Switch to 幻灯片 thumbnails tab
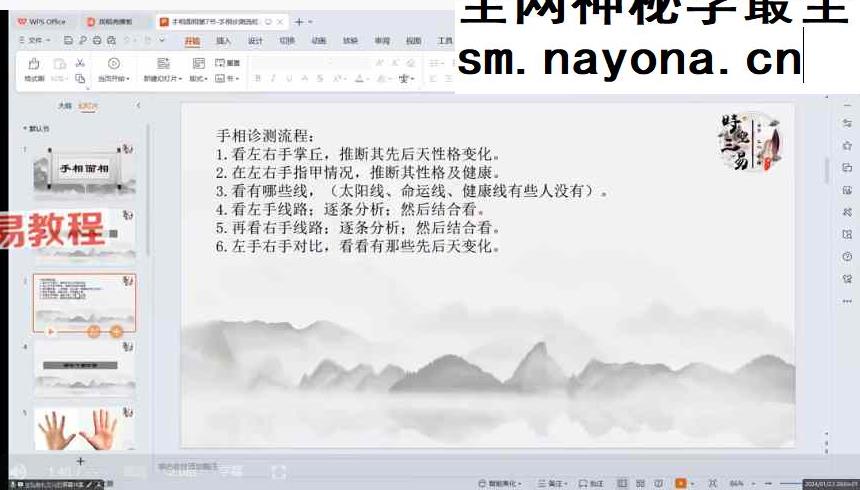 [x=88, y=105]
